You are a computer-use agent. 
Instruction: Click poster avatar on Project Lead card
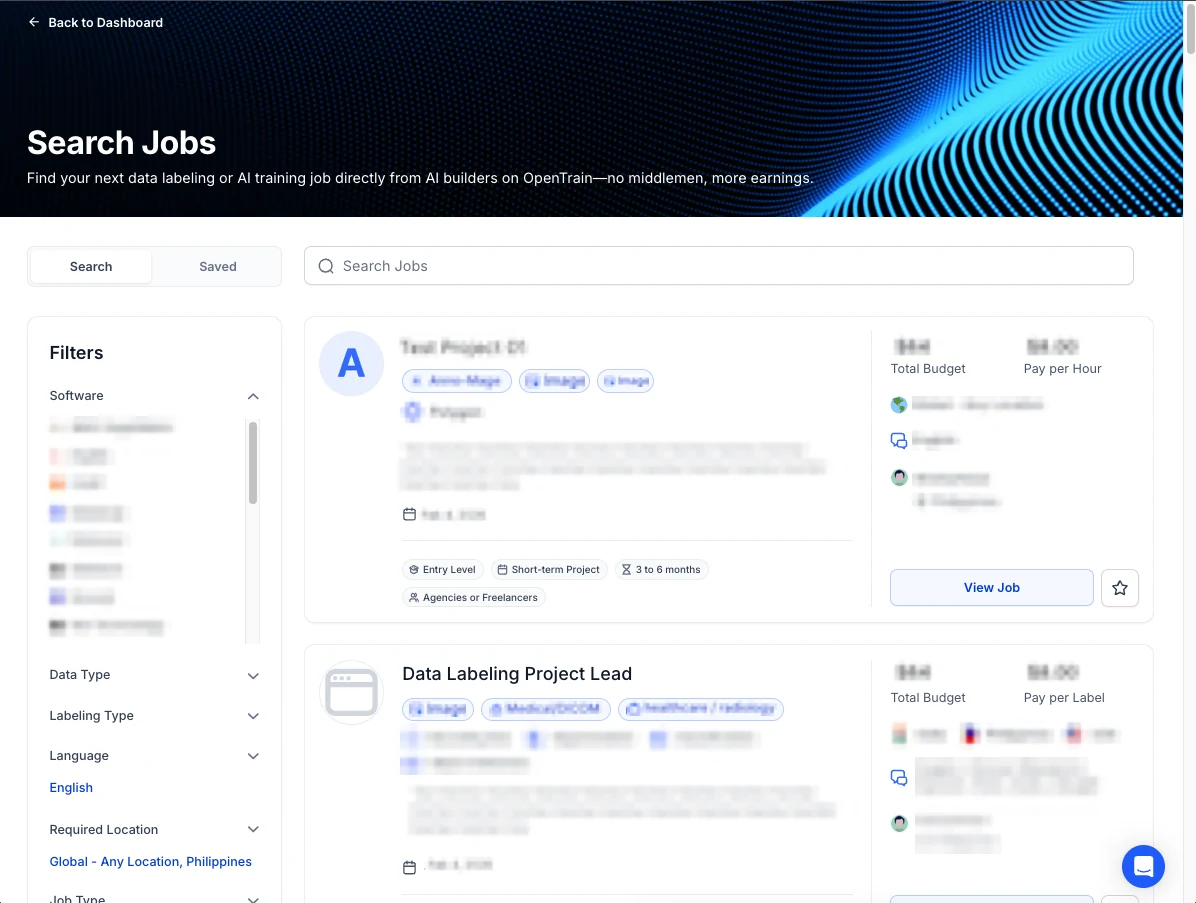click(899, 823)
